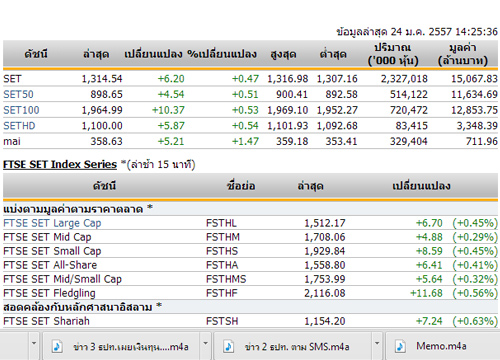Open the SET100 index link
This screenshot has height=360, width=500.
point(21,110)
